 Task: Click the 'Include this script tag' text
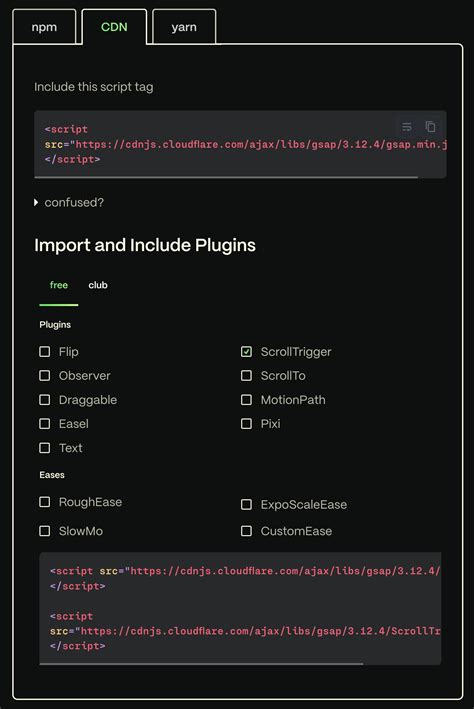tap(94, 87)
